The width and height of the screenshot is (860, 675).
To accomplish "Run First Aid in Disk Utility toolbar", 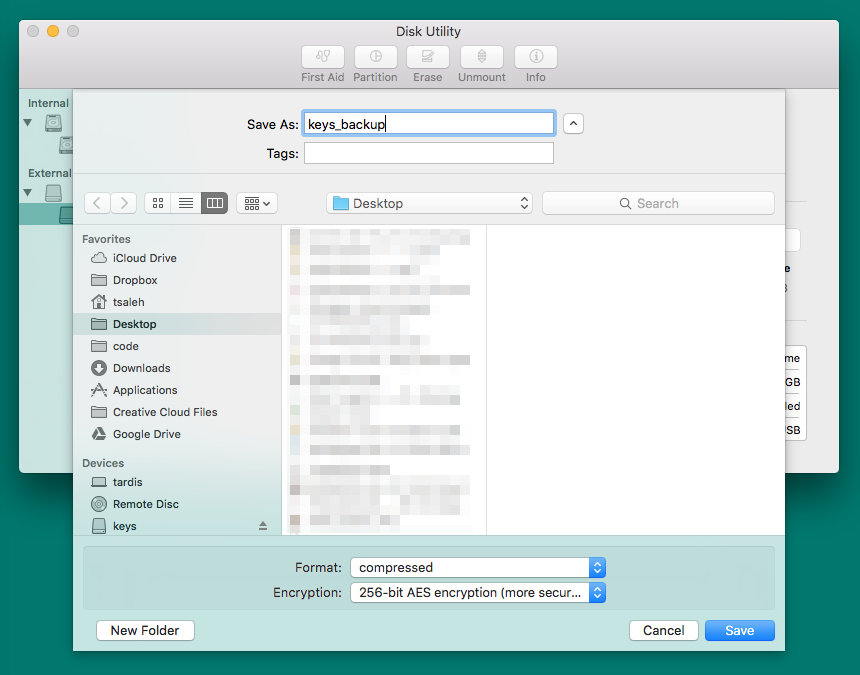I will [x=322, y=57].
